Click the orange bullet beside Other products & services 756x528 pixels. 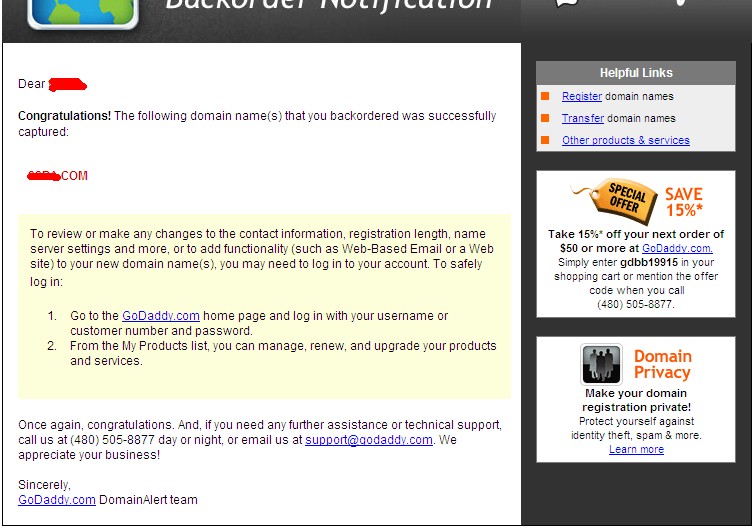coord(545,140)
